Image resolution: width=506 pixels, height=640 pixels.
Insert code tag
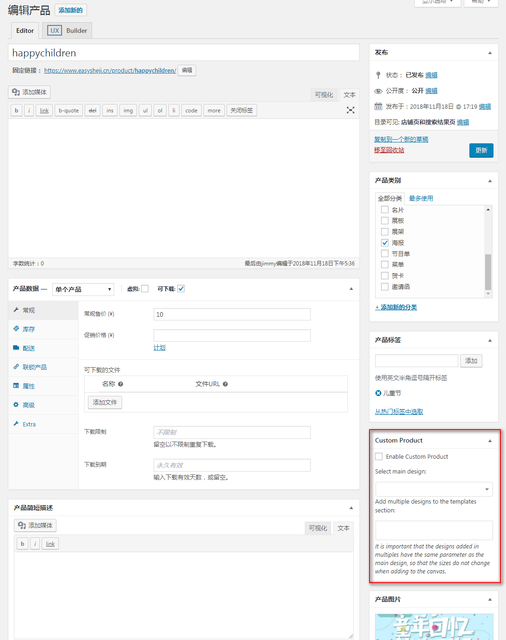tap(191, 111)
